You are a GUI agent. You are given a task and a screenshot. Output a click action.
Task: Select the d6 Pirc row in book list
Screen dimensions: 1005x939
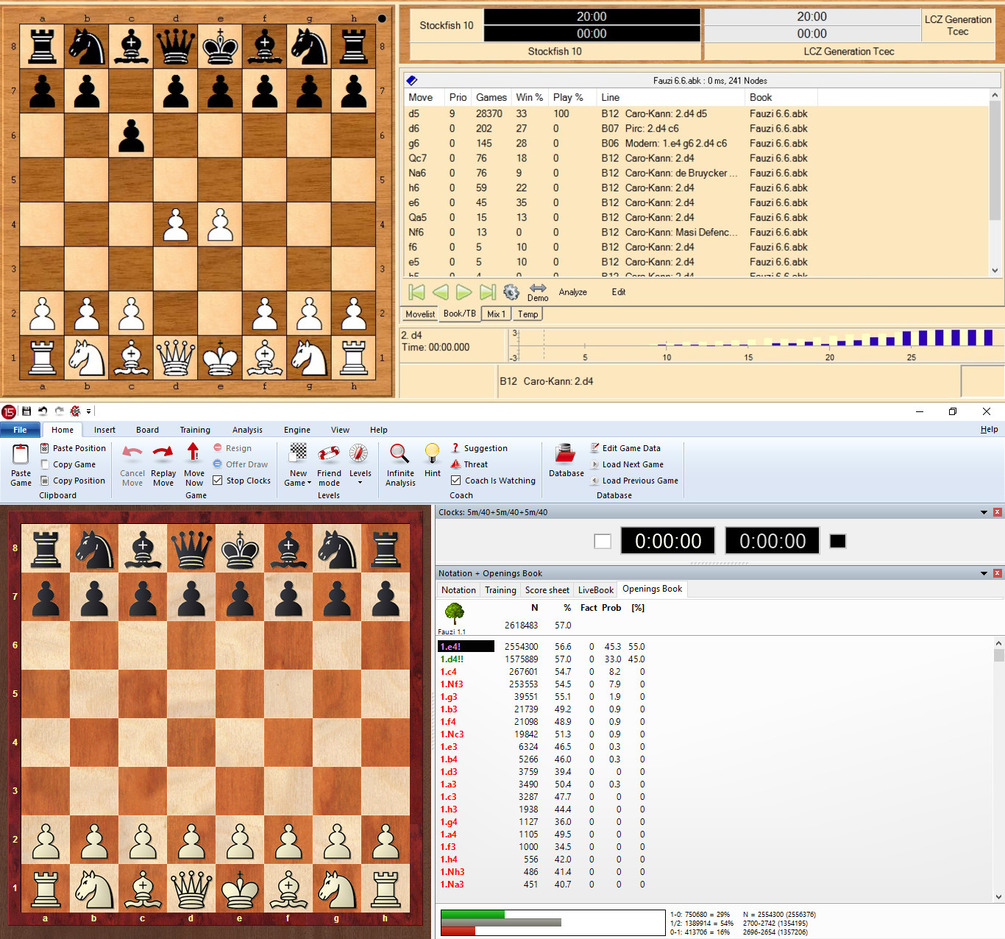click(697, 128)
